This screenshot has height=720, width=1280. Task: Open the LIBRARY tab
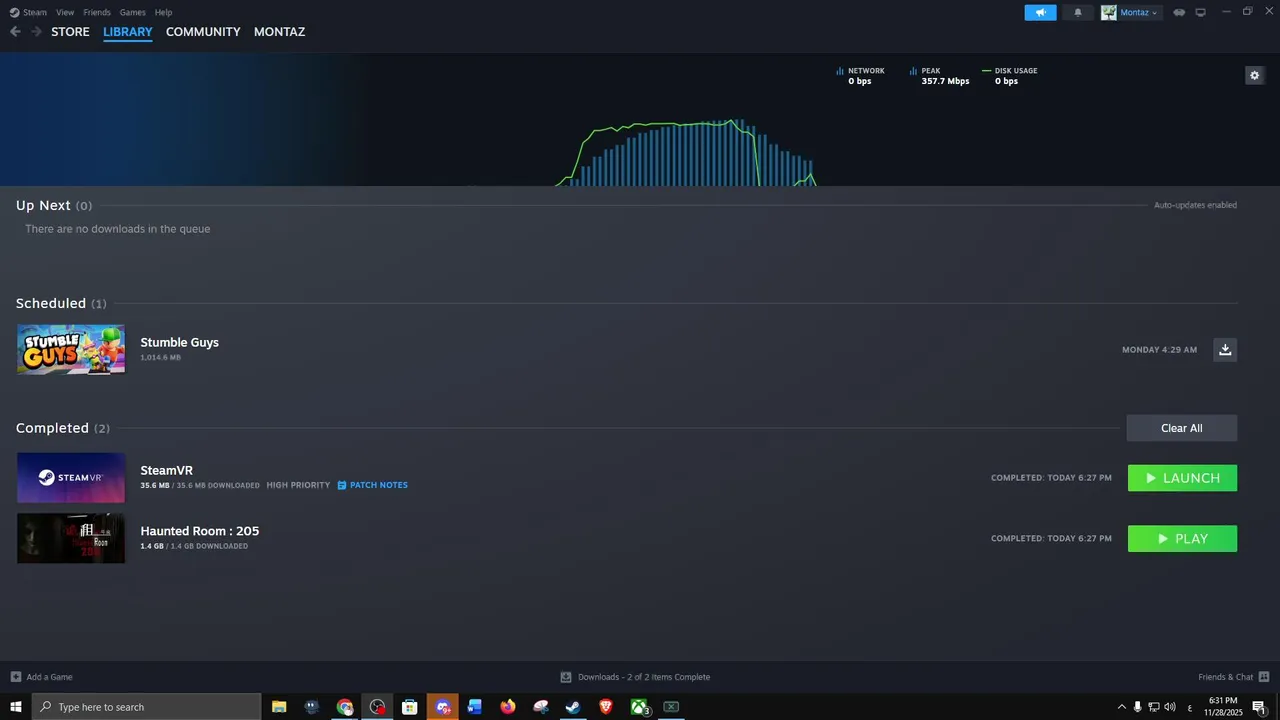[x=128, y=32]
